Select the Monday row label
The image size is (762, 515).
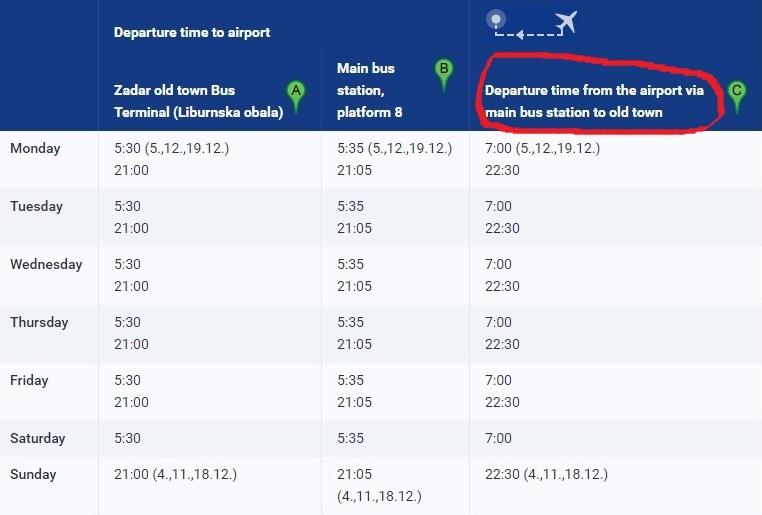(x=35, y=148)
